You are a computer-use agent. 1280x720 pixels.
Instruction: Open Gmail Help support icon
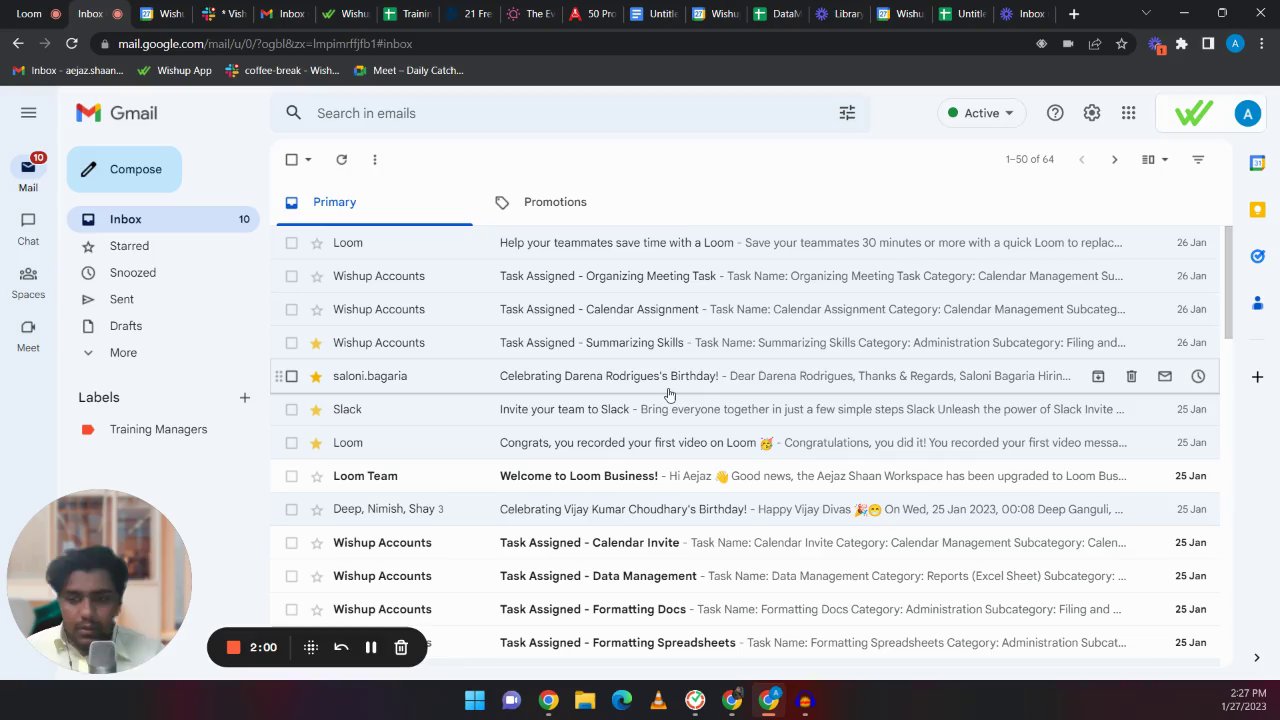point(1055,113)
